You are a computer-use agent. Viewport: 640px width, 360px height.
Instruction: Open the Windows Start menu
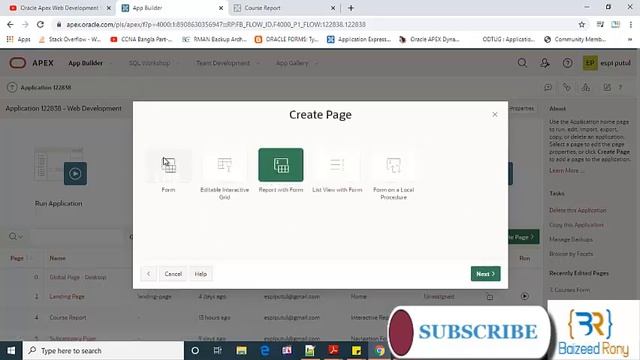(x=11, y=351)
